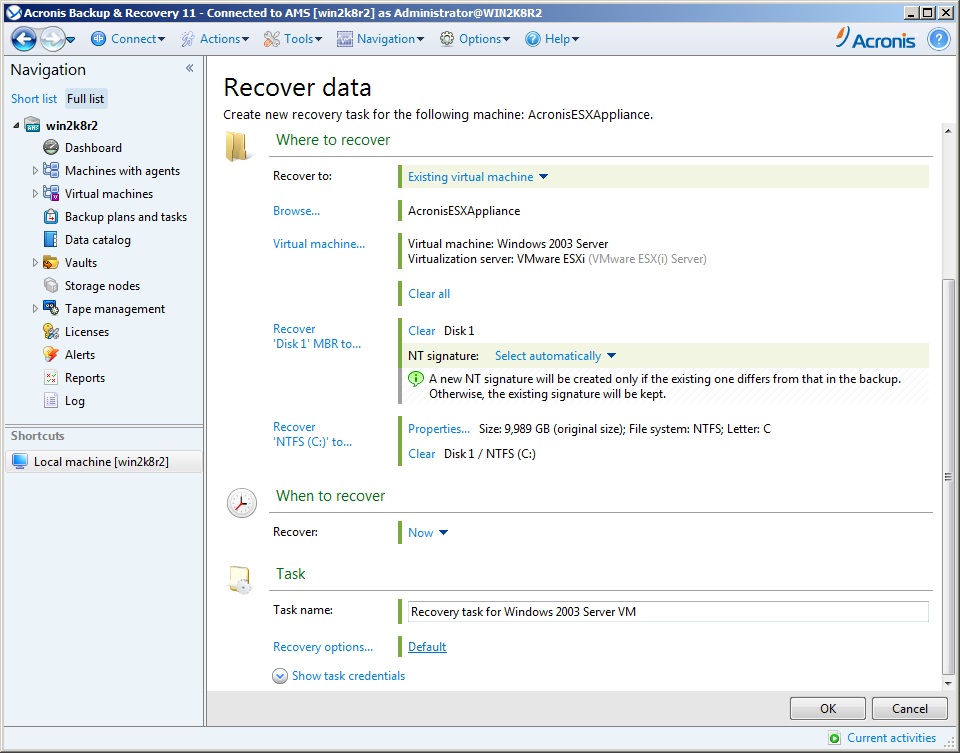Click the Storage nodes icon
This screenshot has height=753, width=960.
point(51,285)
